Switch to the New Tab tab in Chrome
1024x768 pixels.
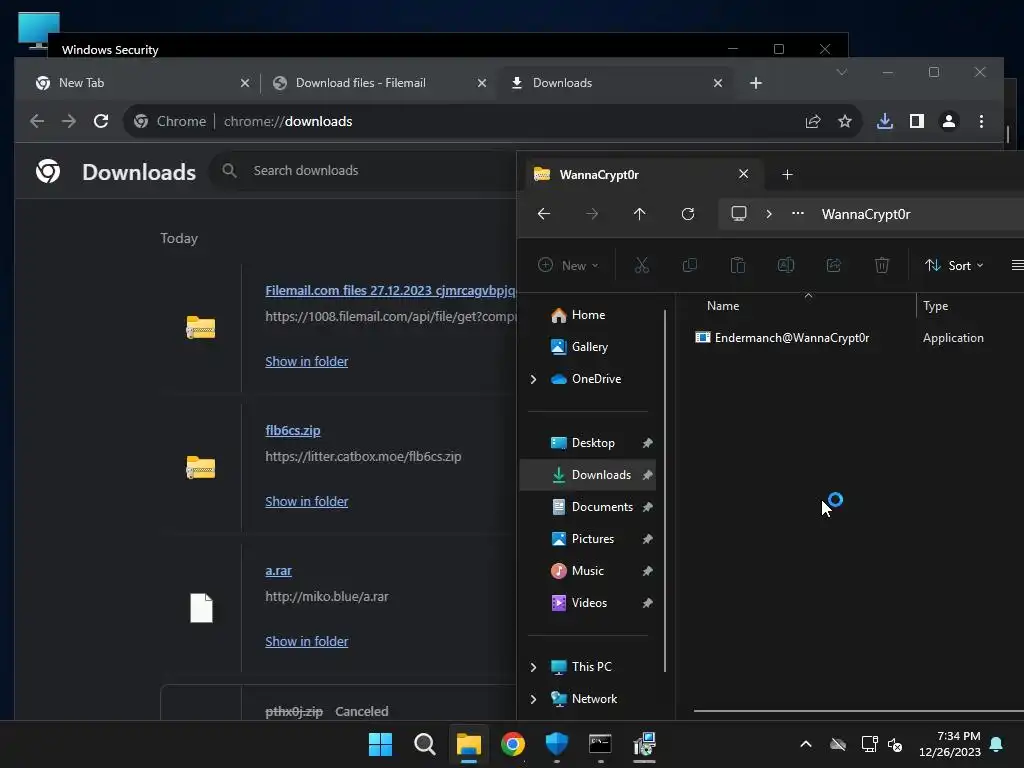click(x=140, y=83)
